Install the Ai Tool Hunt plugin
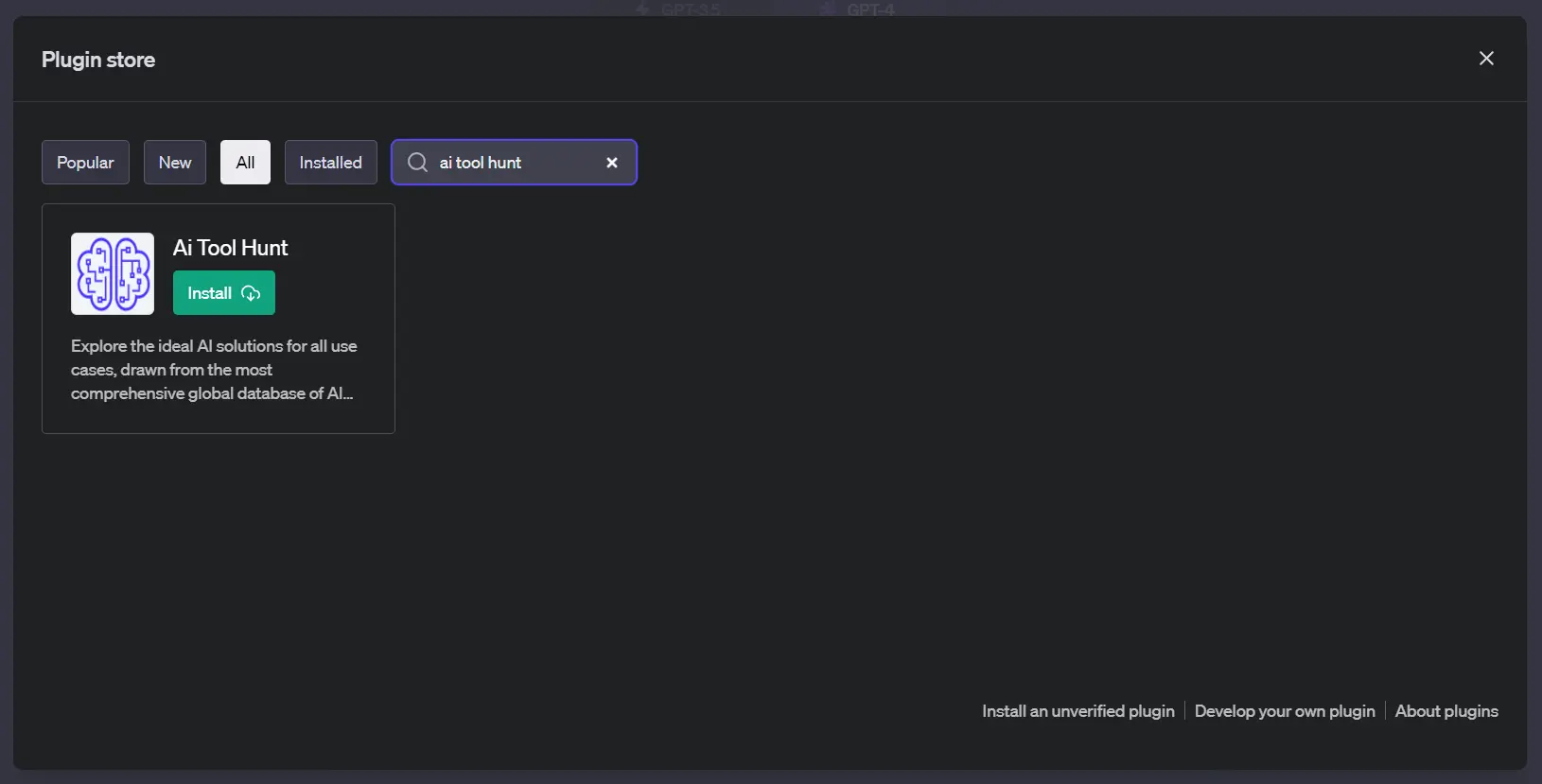This screenshot has height=784, width=1542. tap(224, 293)
